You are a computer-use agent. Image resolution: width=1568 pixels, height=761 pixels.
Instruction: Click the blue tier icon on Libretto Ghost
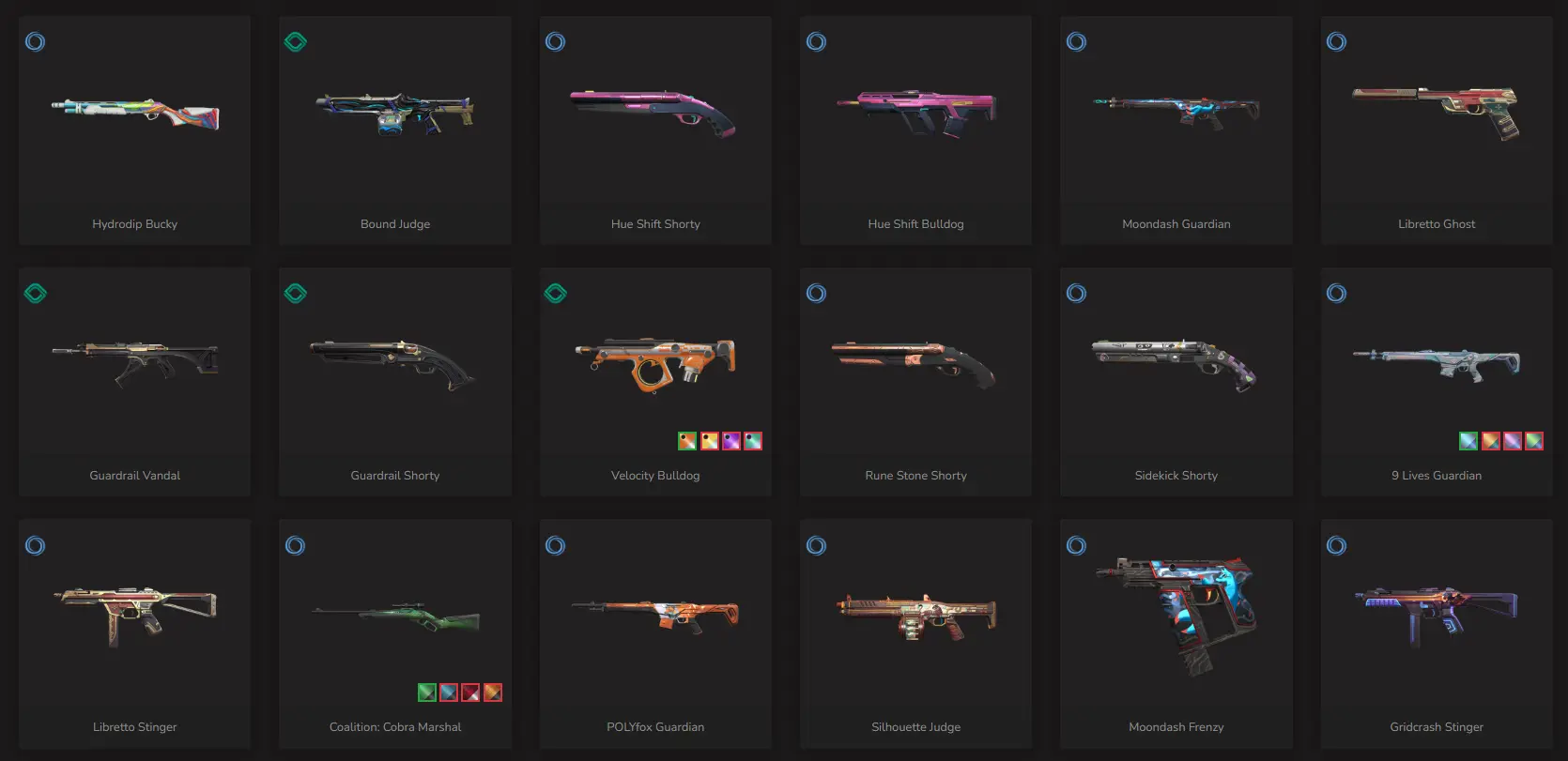click(1336, 41)
